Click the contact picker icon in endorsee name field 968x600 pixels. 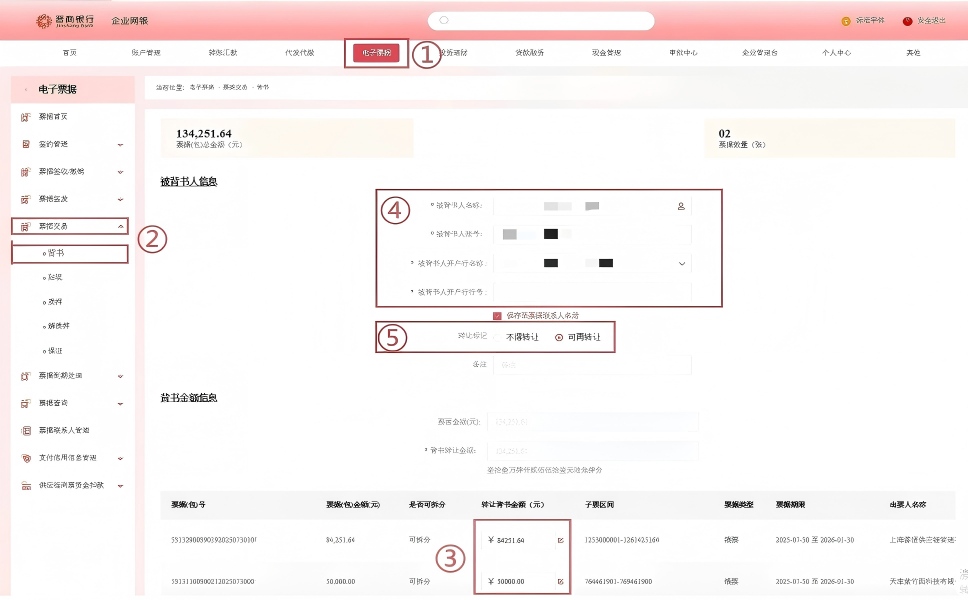(681, 206)
